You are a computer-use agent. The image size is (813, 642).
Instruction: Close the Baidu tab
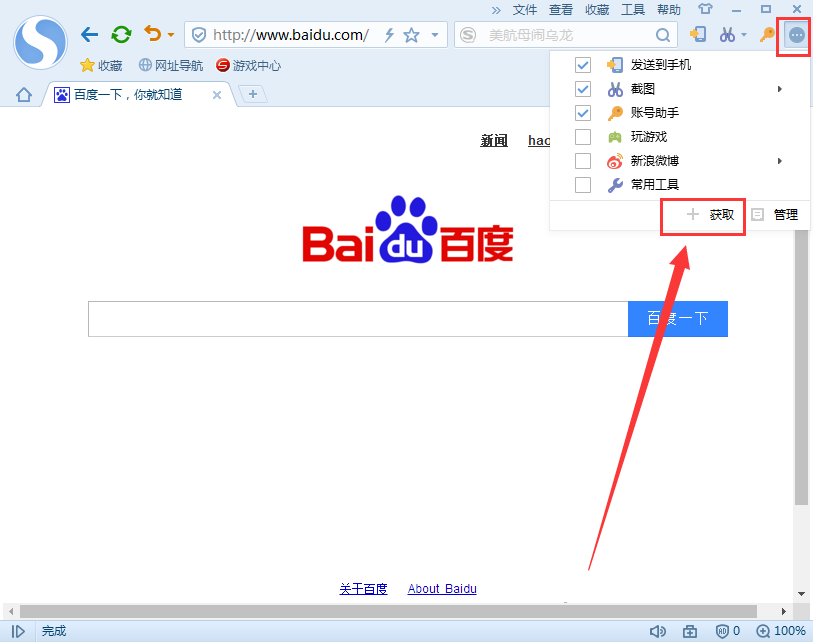pyautogui.click(x=217, y=95)
